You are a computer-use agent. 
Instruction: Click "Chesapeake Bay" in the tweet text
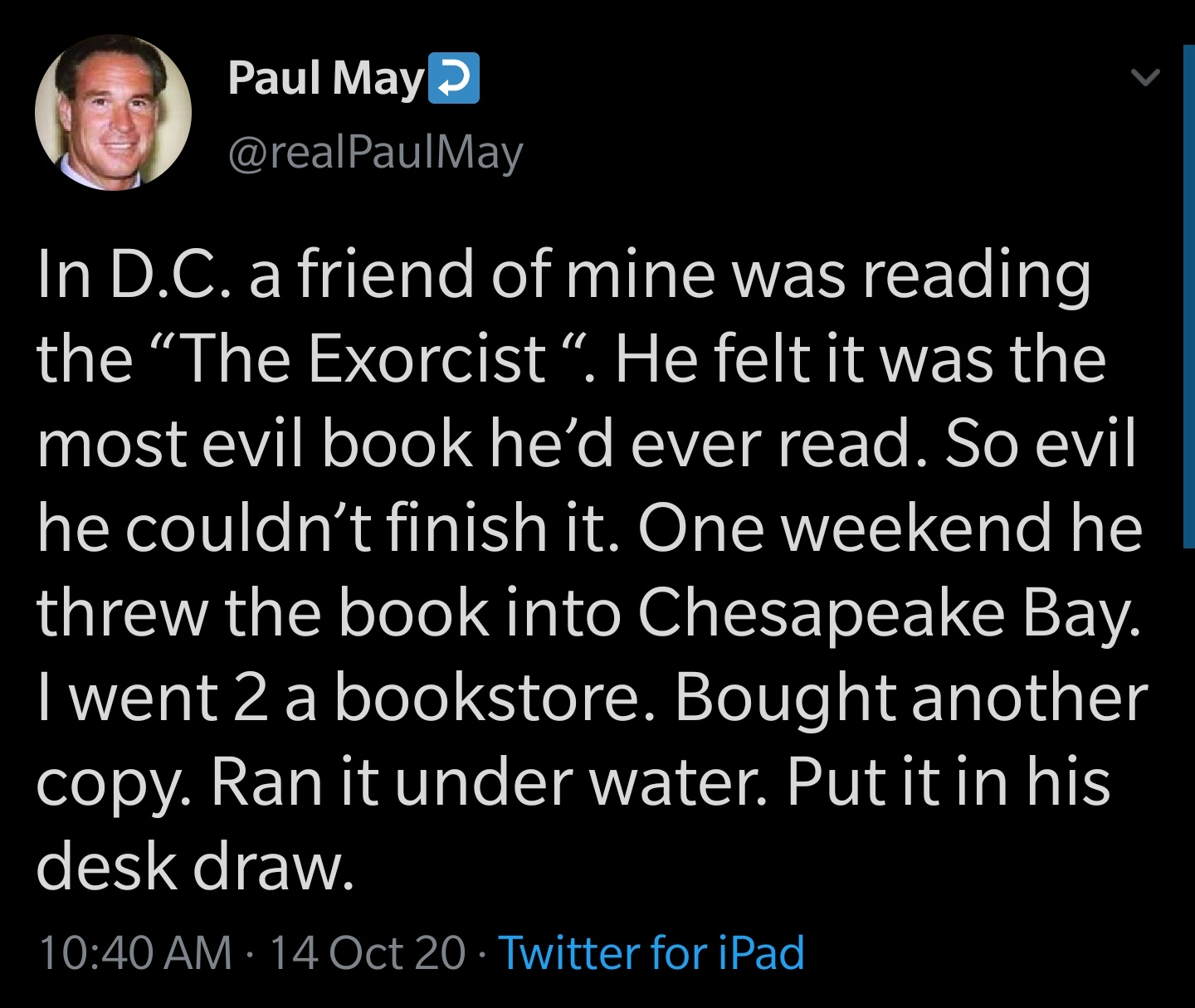tap(888, 614)
